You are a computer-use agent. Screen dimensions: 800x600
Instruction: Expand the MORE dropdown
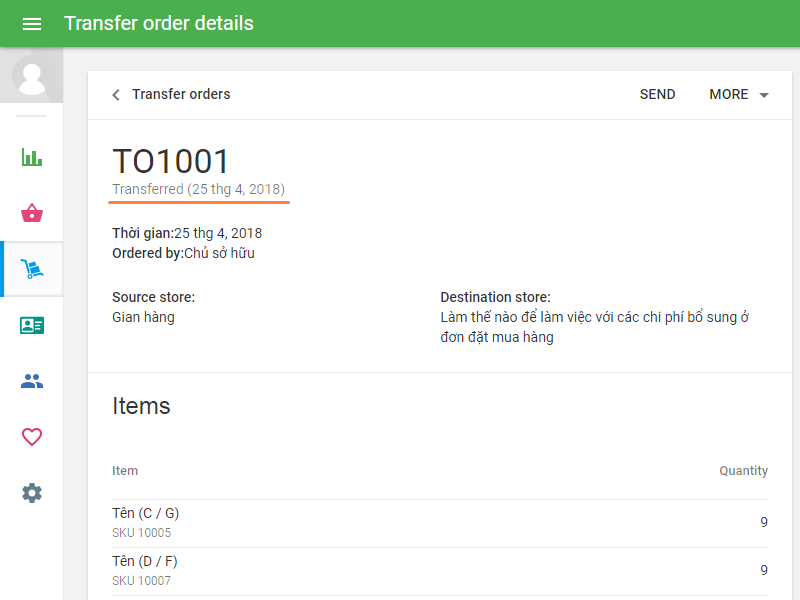click(x=729, y=94)
